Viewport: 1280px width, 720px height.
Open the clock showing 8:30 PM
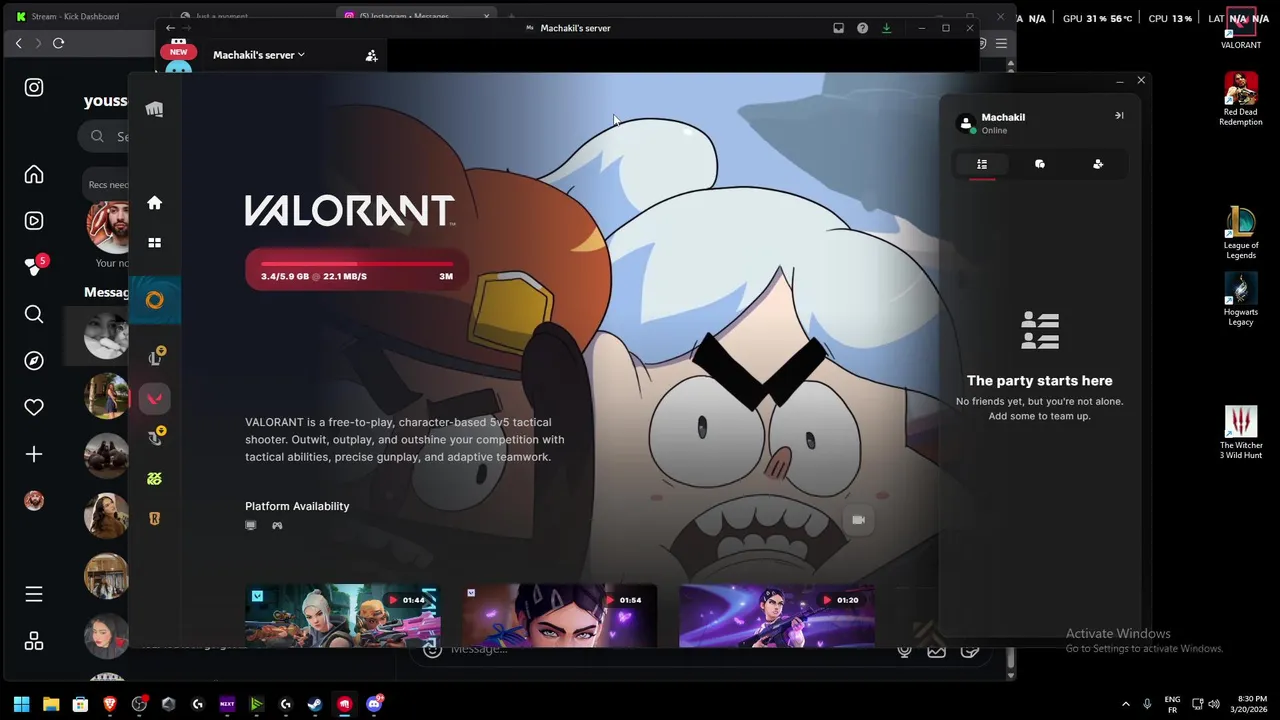[x=1248, y=704]
